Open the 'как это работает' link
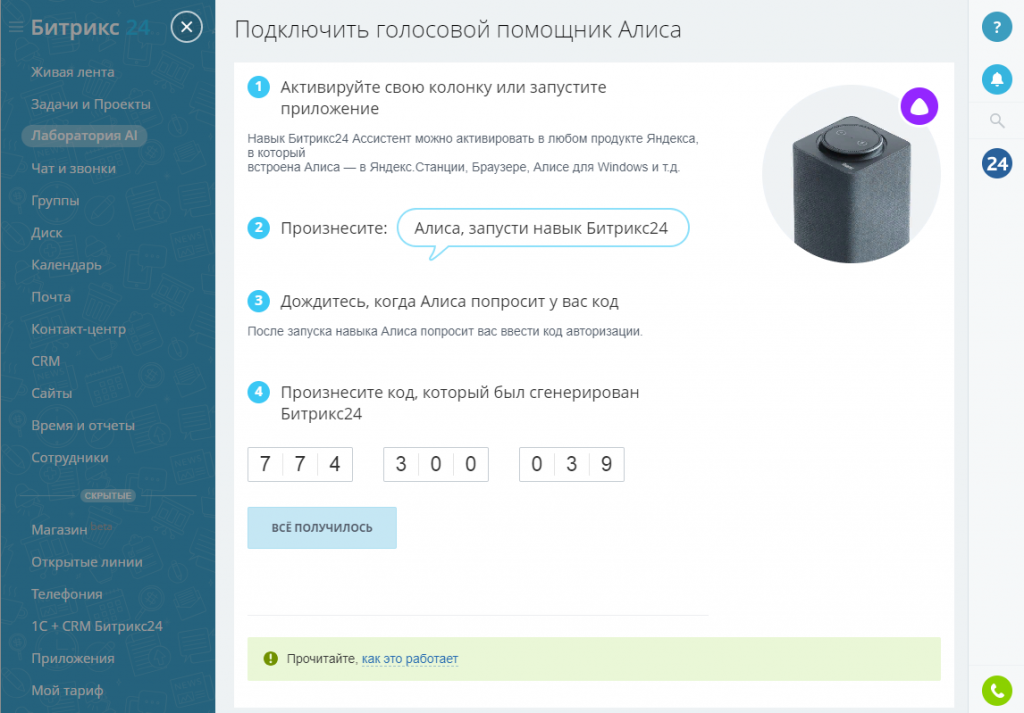1024x713 pixels. click(409, 659)
